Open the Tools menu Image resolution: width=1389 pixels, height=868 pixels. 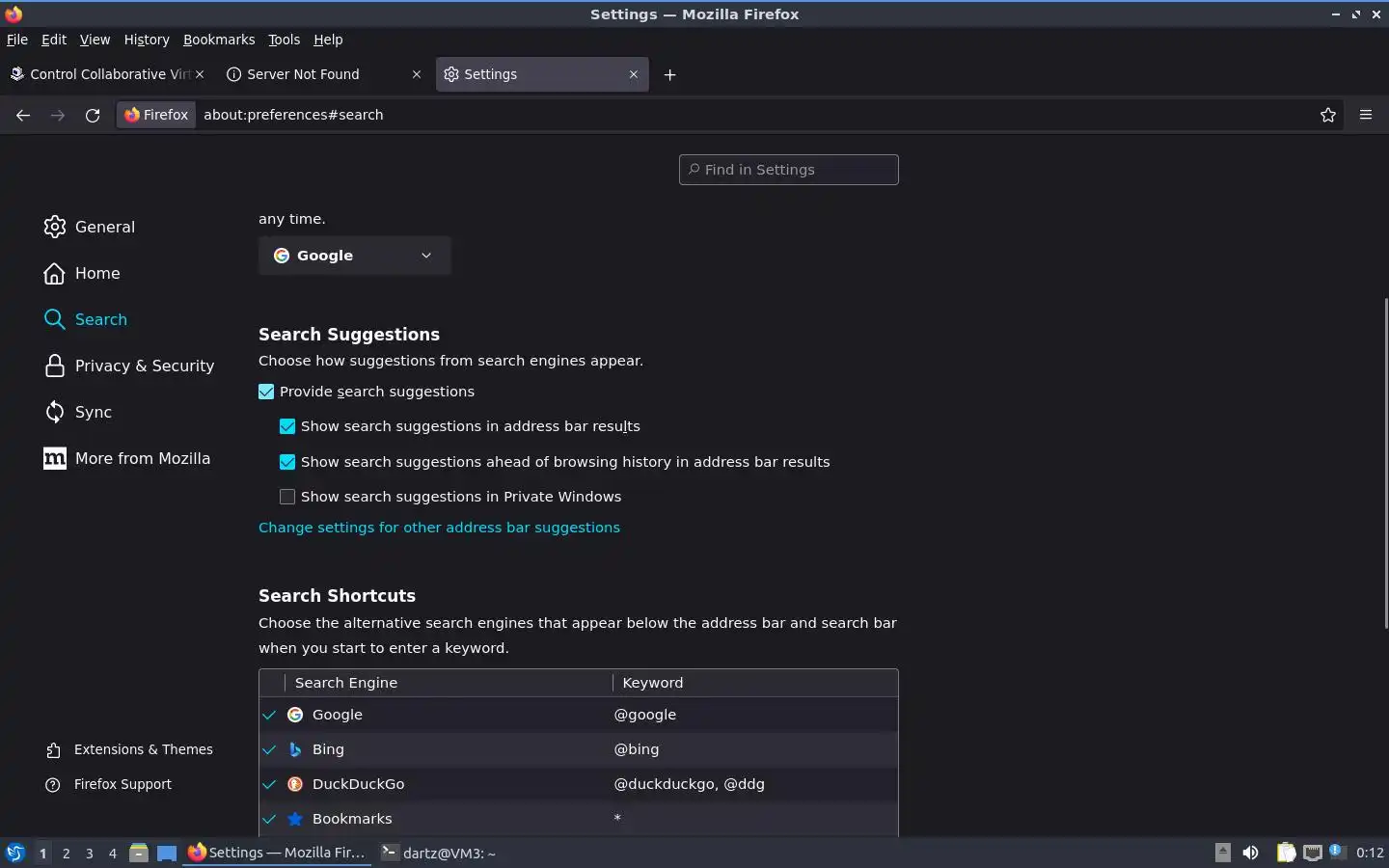pyautogui.click(x=284, y=40)
